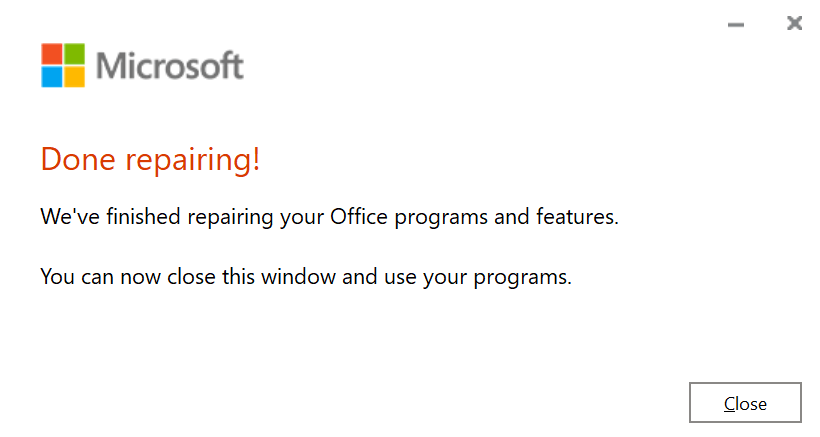Click the red square of the Microsoft logo

52,54
